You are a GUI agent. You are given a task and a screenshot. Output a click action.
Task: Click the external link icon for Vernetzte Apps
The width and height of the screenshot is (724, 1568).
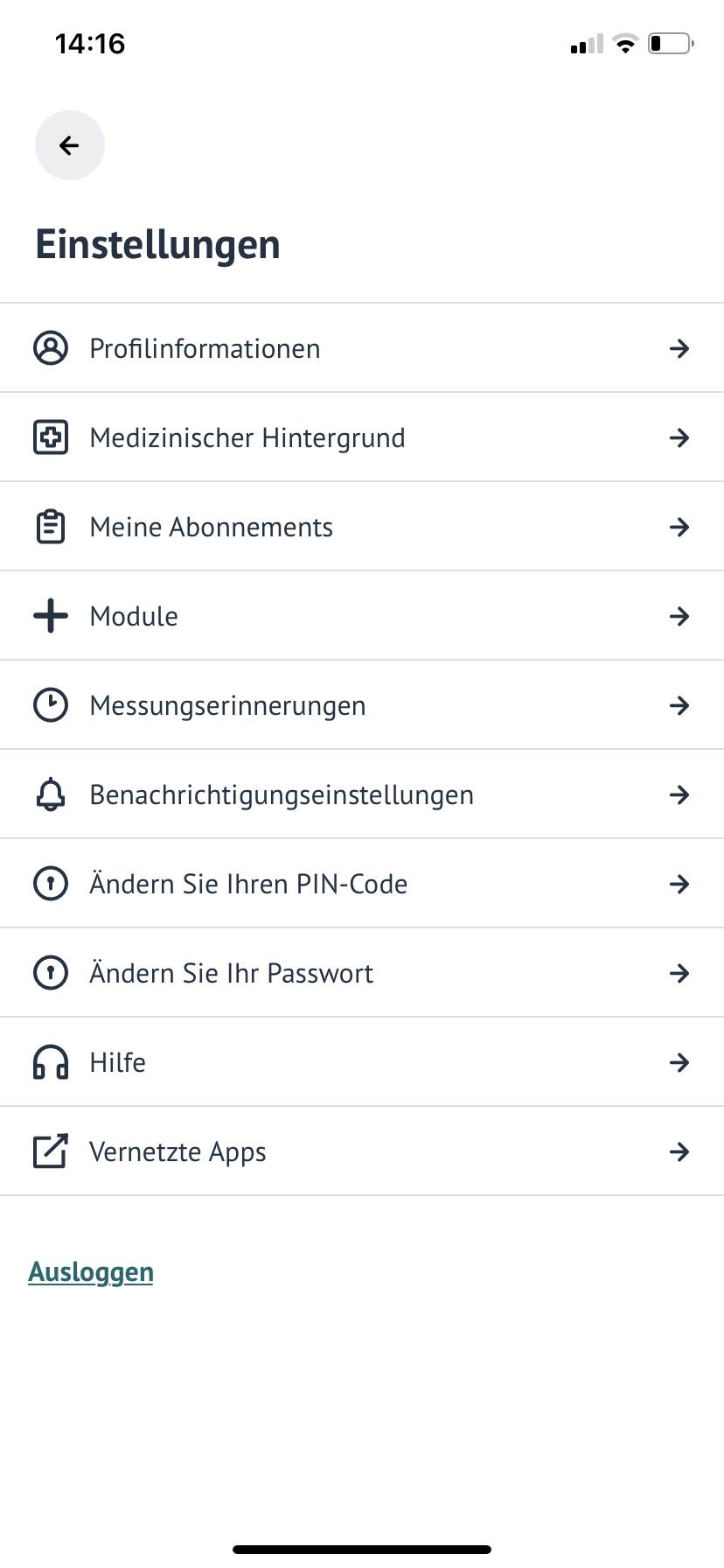point(51,1151)
